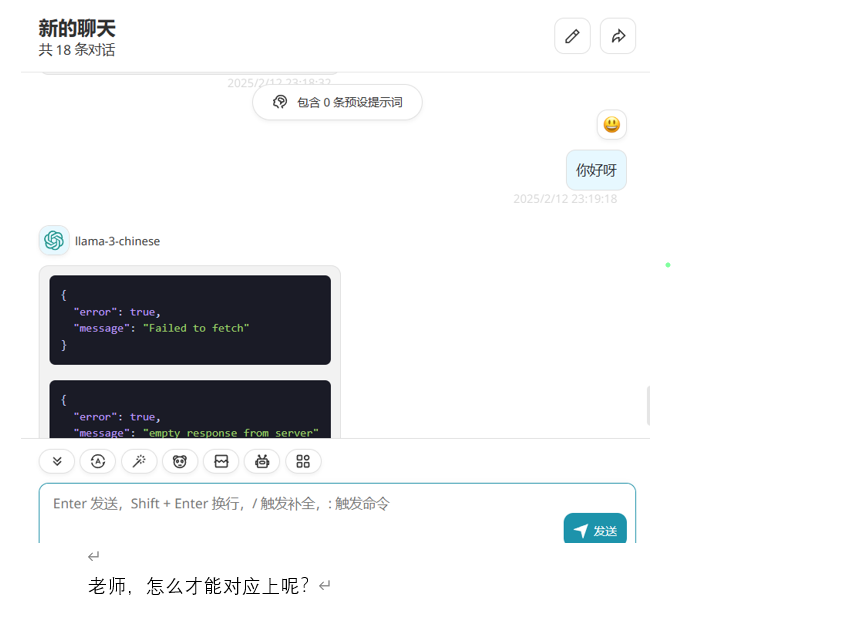This screenshot has height=620, width=848.
Task: Click the share conversation arrow icon
Action: (x=618, y=36)
